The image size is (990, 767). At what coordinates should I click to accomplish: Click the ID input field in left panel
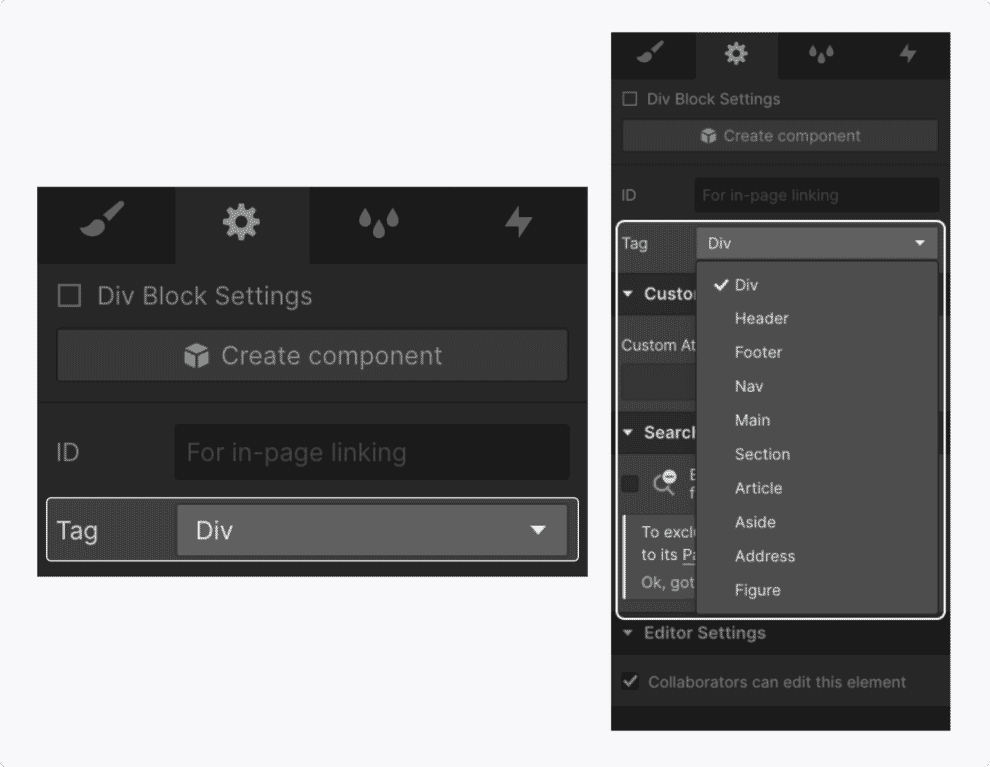tap(372, 452)
